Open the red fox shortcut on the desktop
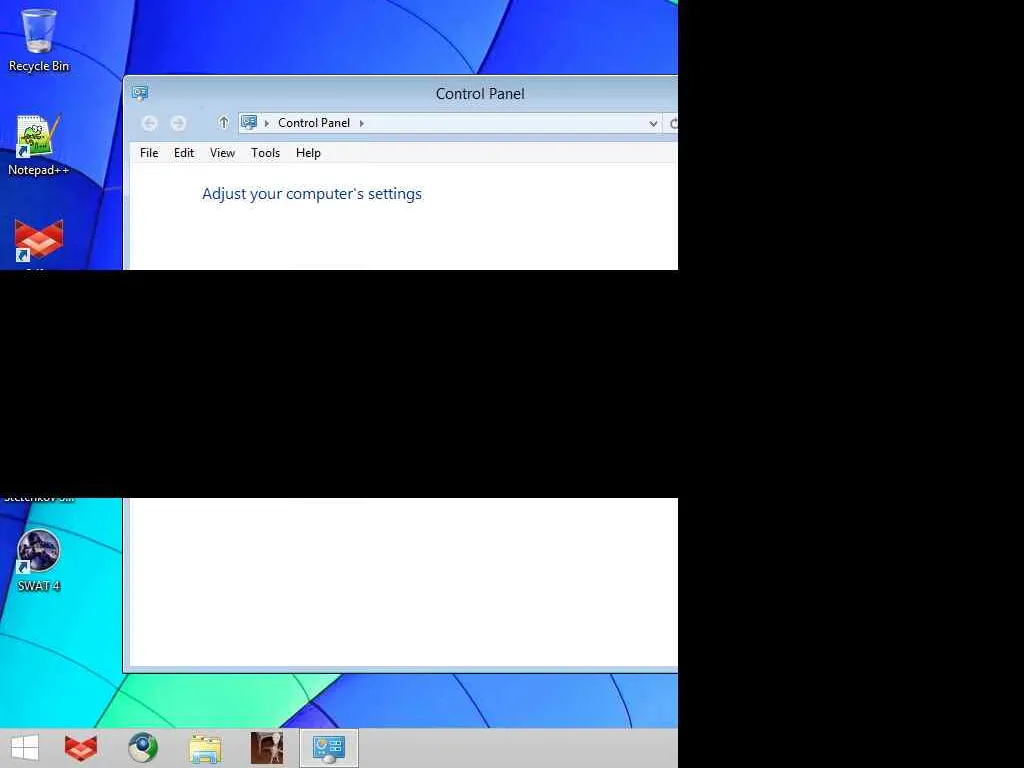Viewport: 1024px width, 768px height. [x=39, y=242]
